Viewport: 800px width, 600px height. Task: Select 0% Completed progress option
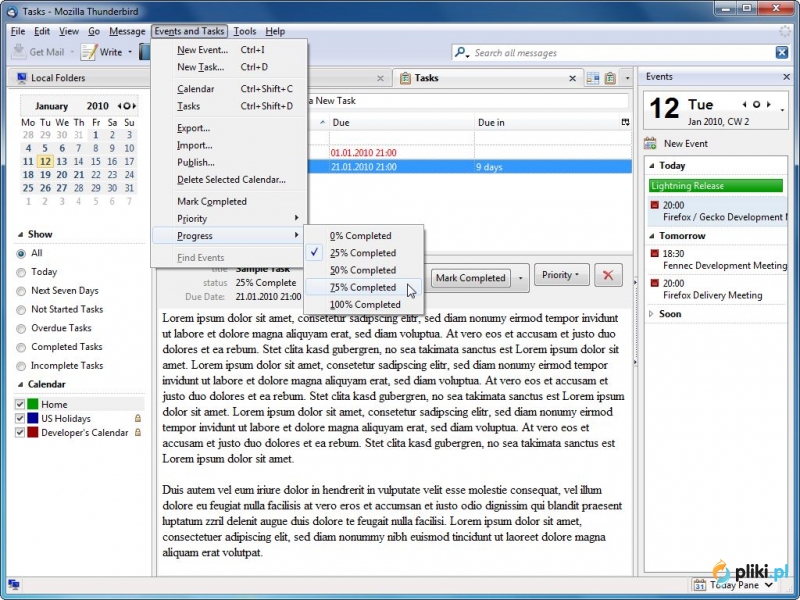(363, 236)
